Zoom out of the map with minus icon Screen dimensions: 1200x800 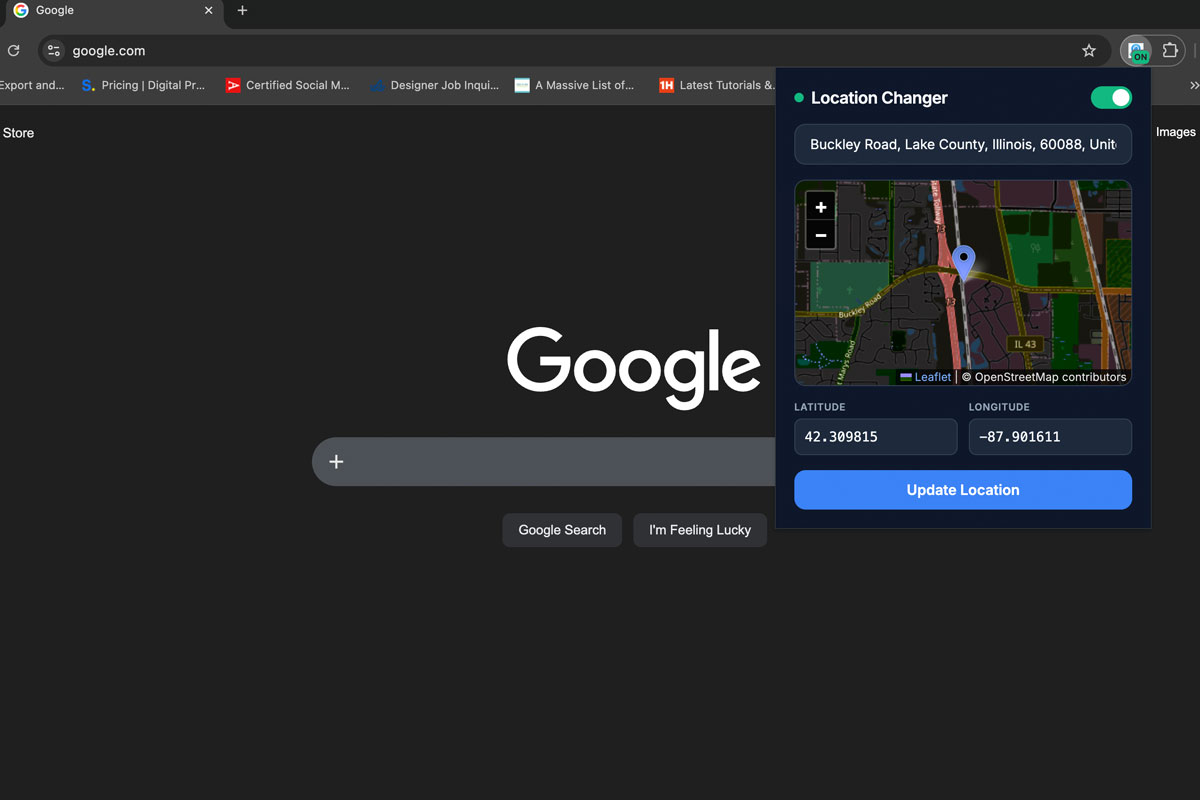[x=819, y=236]
